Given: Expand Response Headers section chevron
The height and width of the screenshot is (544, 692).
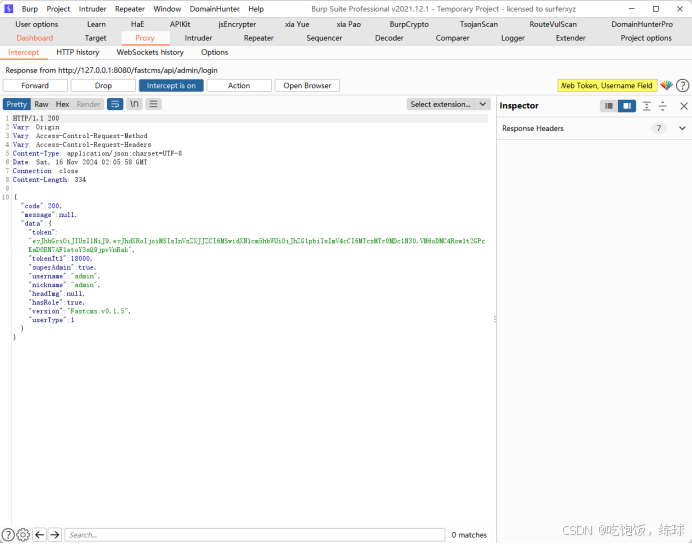Looking at the screenshot, I should tap(682, 128).
